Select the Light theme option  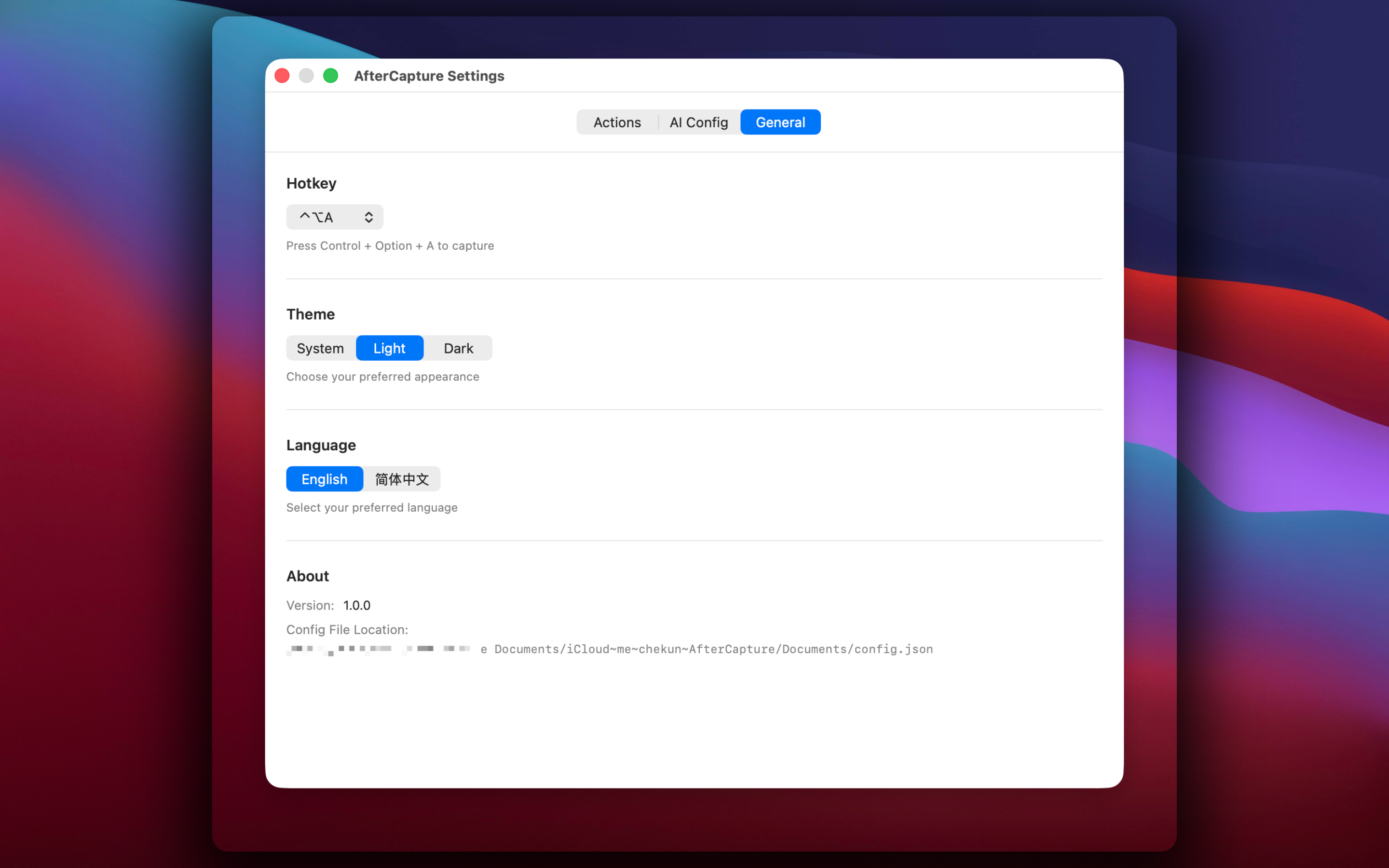pos(390,349)
